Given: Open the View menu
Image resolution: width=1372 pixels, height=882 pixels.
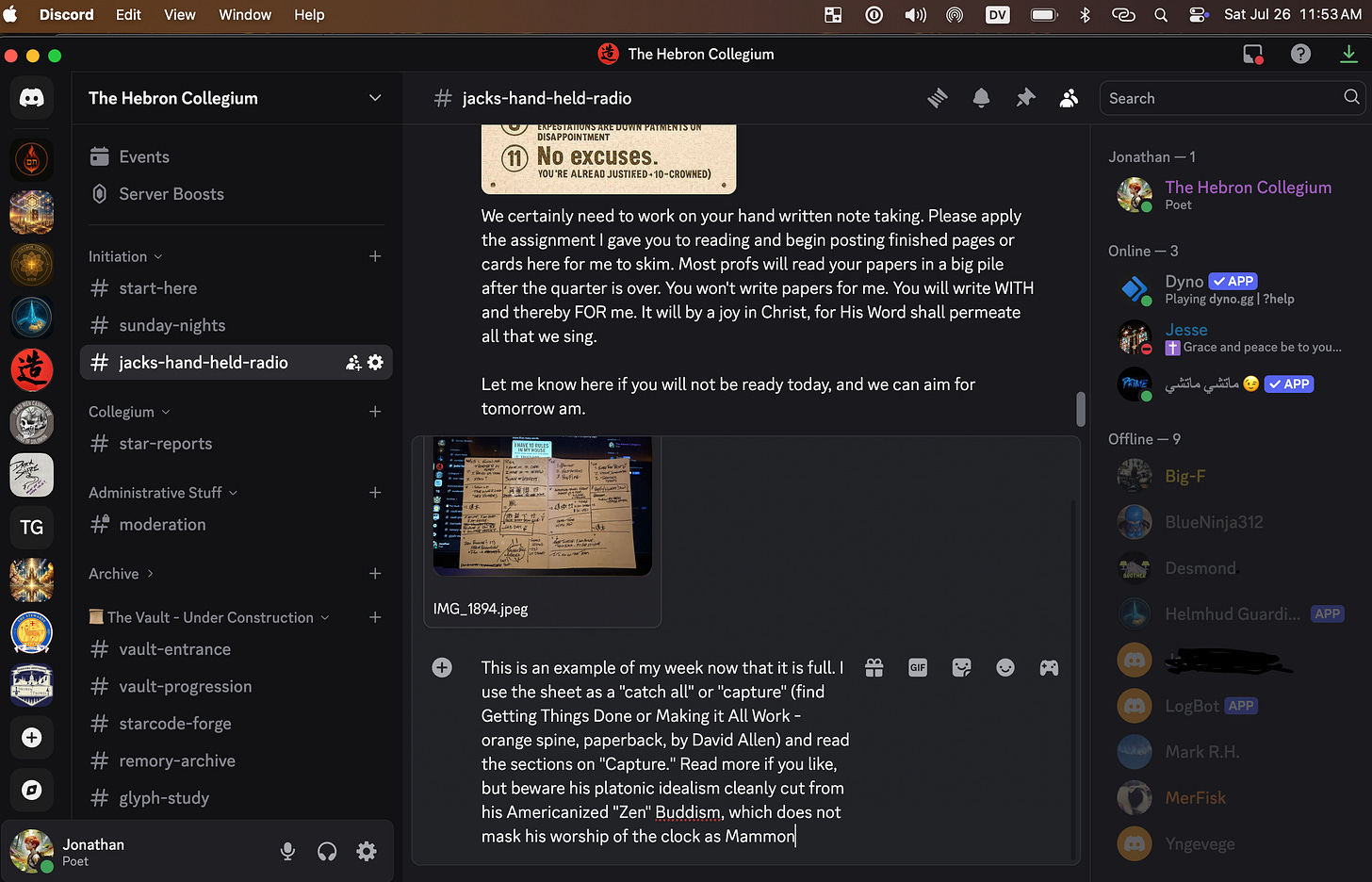Looking at the screenshot, I should (180, 14).
